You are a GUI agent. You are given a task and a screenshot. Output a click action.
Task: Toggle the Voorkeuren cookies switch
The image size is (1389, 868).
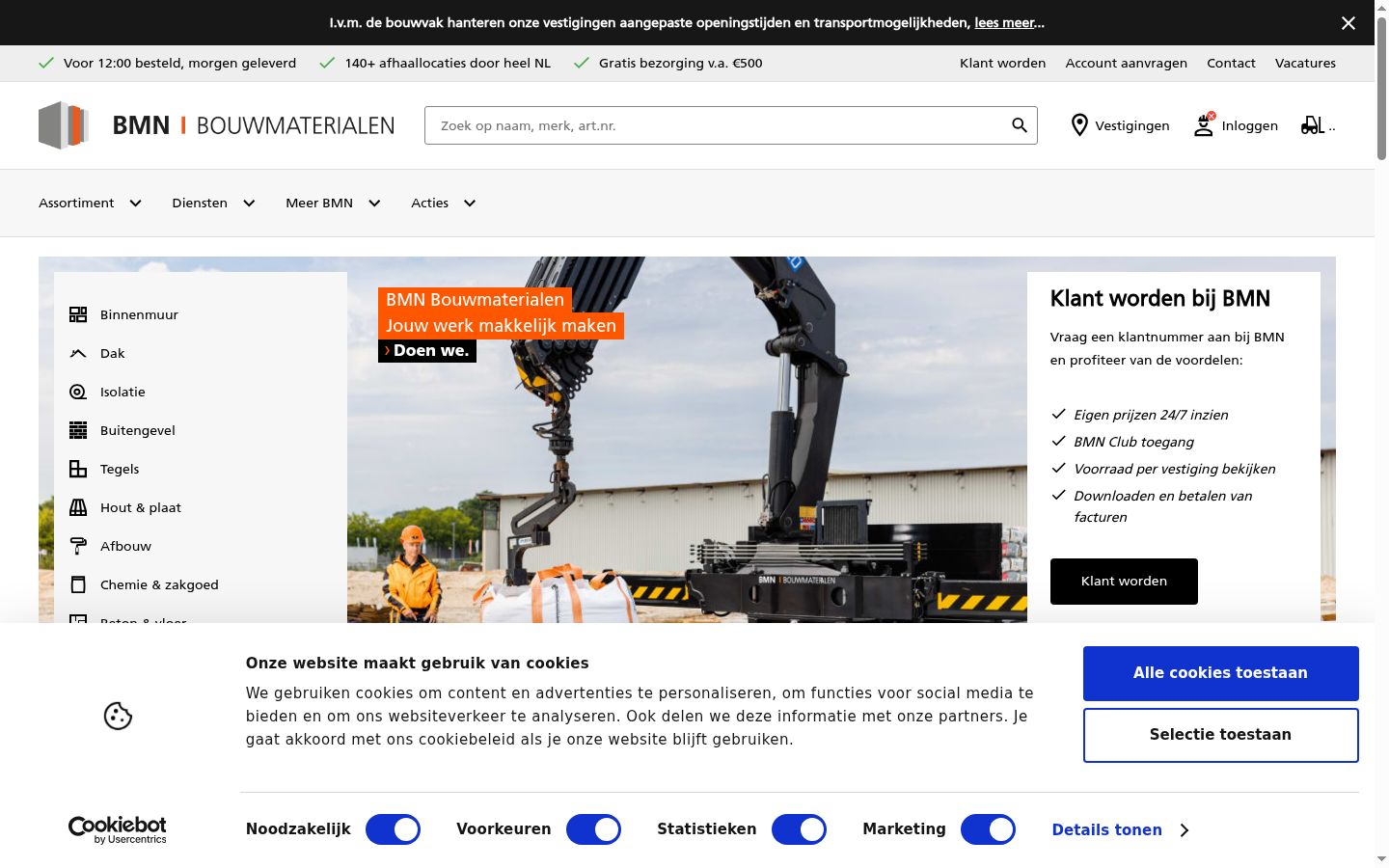(593, 829)
